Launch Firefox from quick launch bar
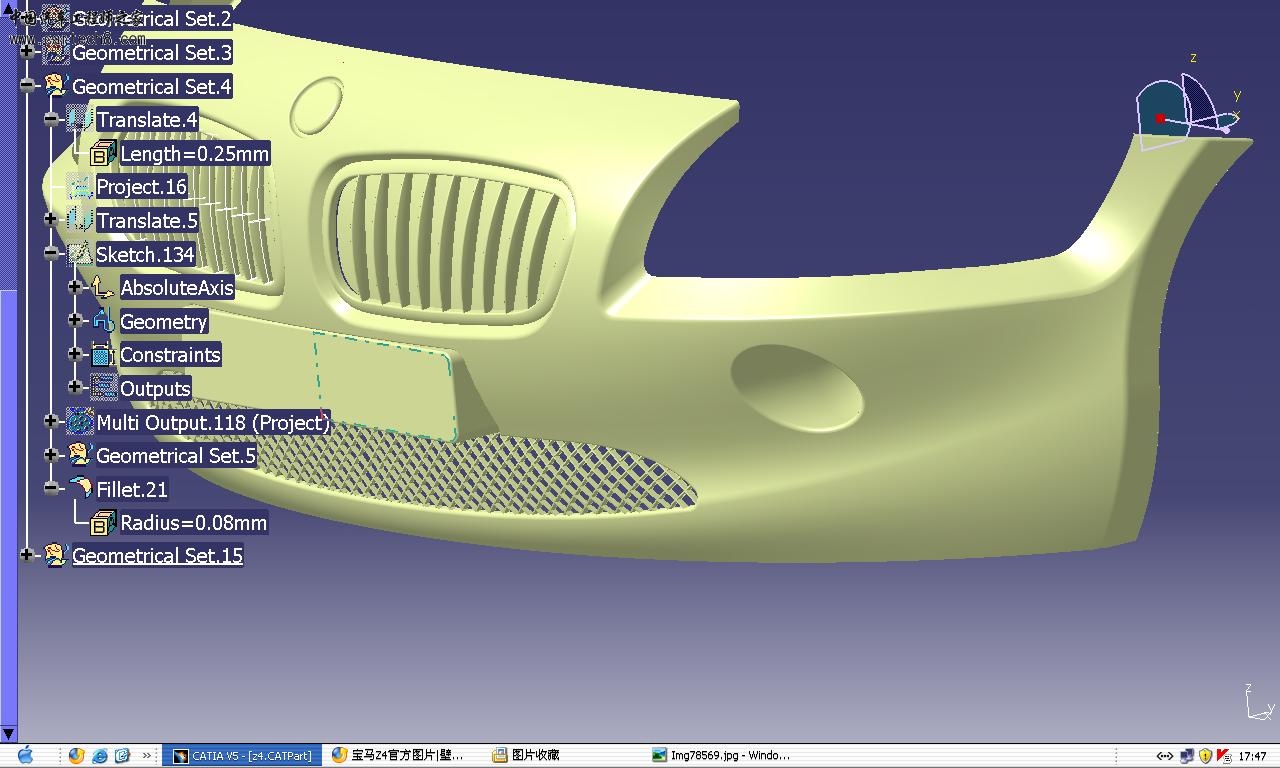 [77, 756]
